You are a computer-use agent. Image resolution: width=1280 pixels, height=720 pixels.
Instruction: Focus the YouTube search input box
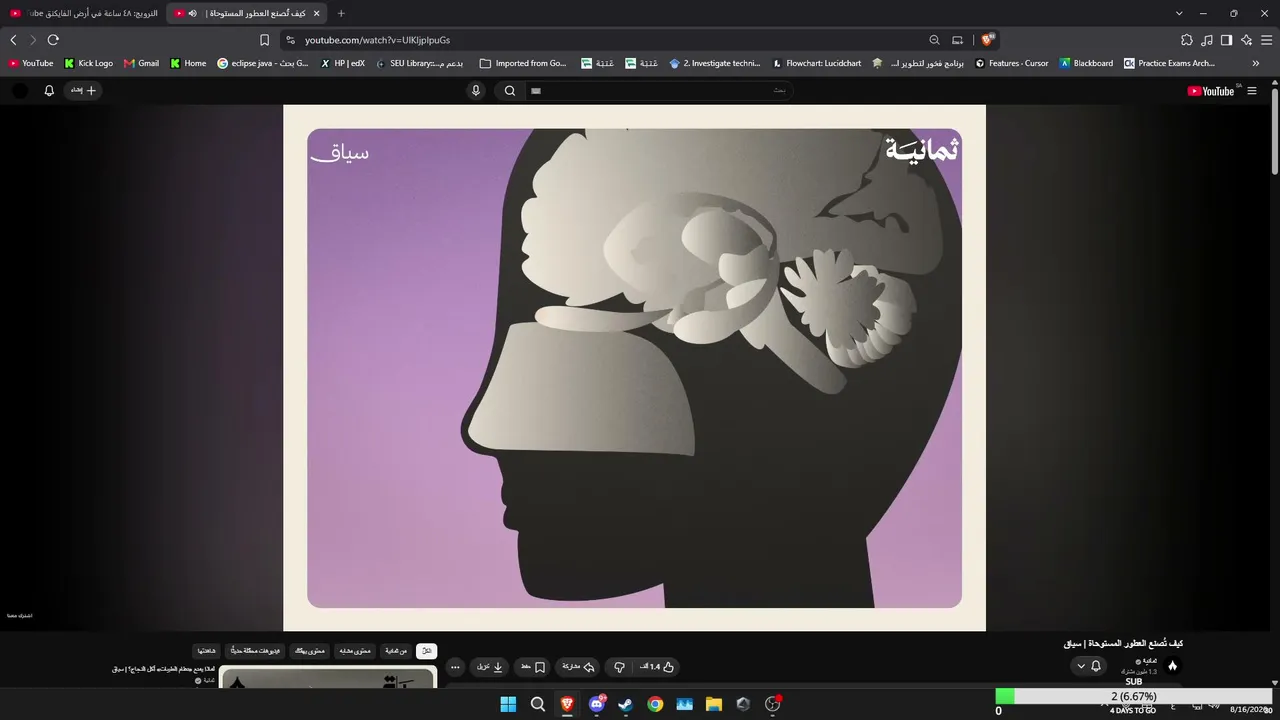click(x=660, y=91)
